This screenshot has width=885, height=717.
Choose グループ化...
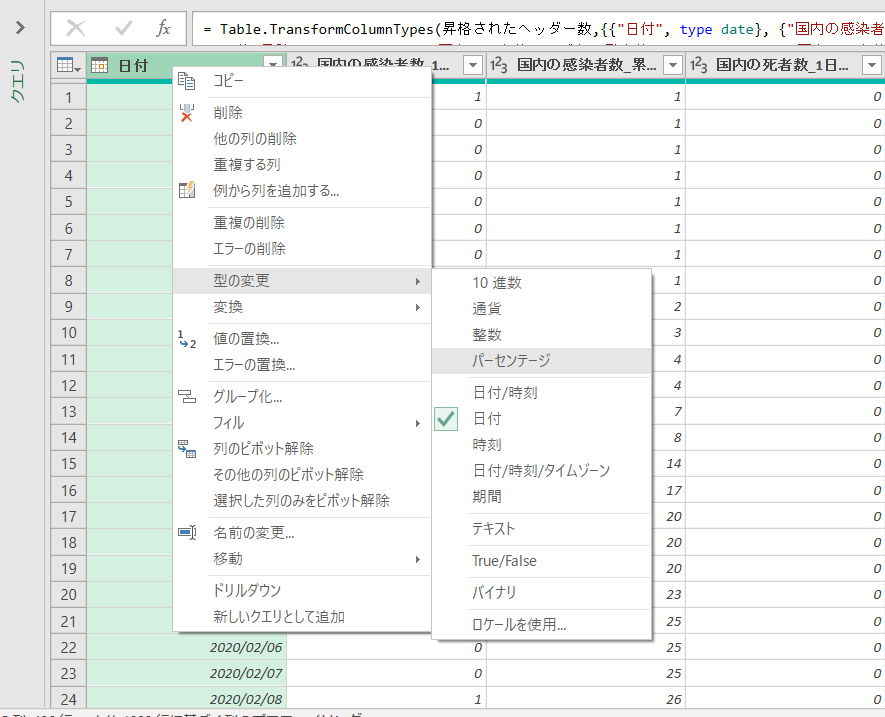pyautogui.click(x=247, y=397)
